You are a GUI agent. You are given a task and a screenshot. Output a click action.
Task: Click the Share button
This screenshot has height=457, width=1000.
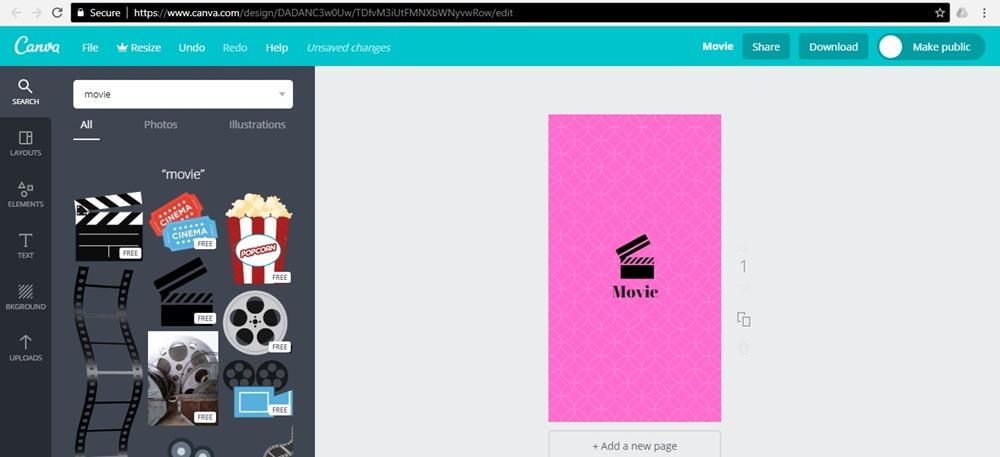[x=766, y=47]
